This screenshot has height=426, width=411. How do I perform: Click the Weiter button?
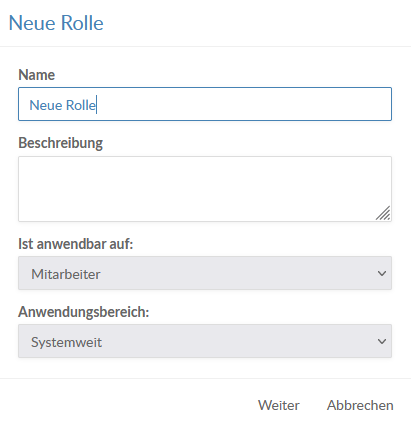pos(279,405)
